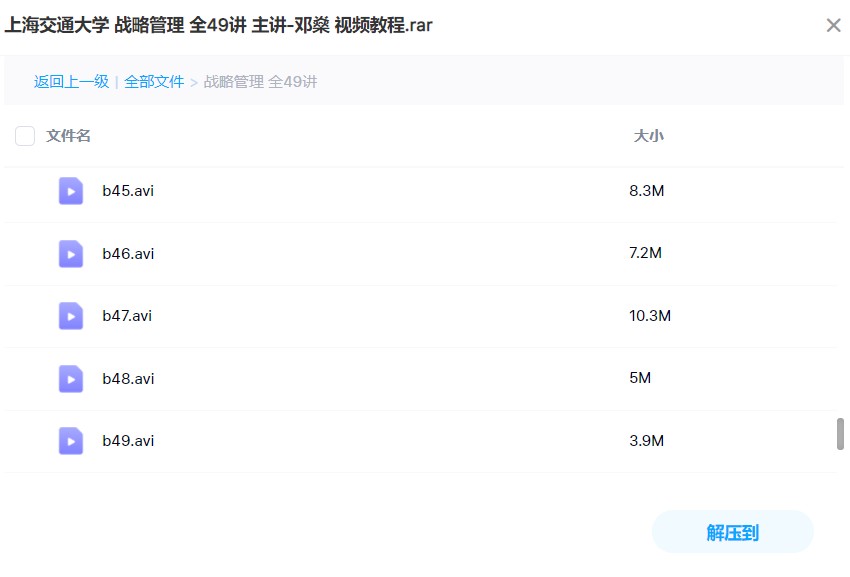This screenshot has height=577, width=850.
Task: Click the 解压到 extract button
Action: pyautogui.click(x=732, y=532)
